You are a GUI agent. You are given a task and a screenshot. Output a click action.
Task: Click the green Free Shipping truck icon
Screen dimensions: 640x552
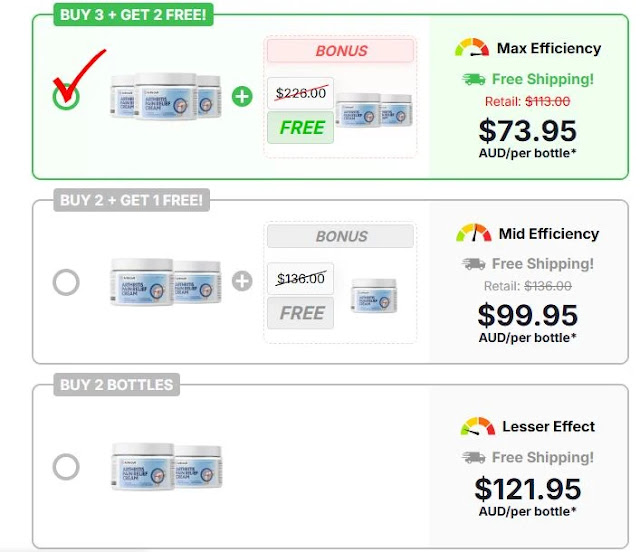(x=474, y=78)
